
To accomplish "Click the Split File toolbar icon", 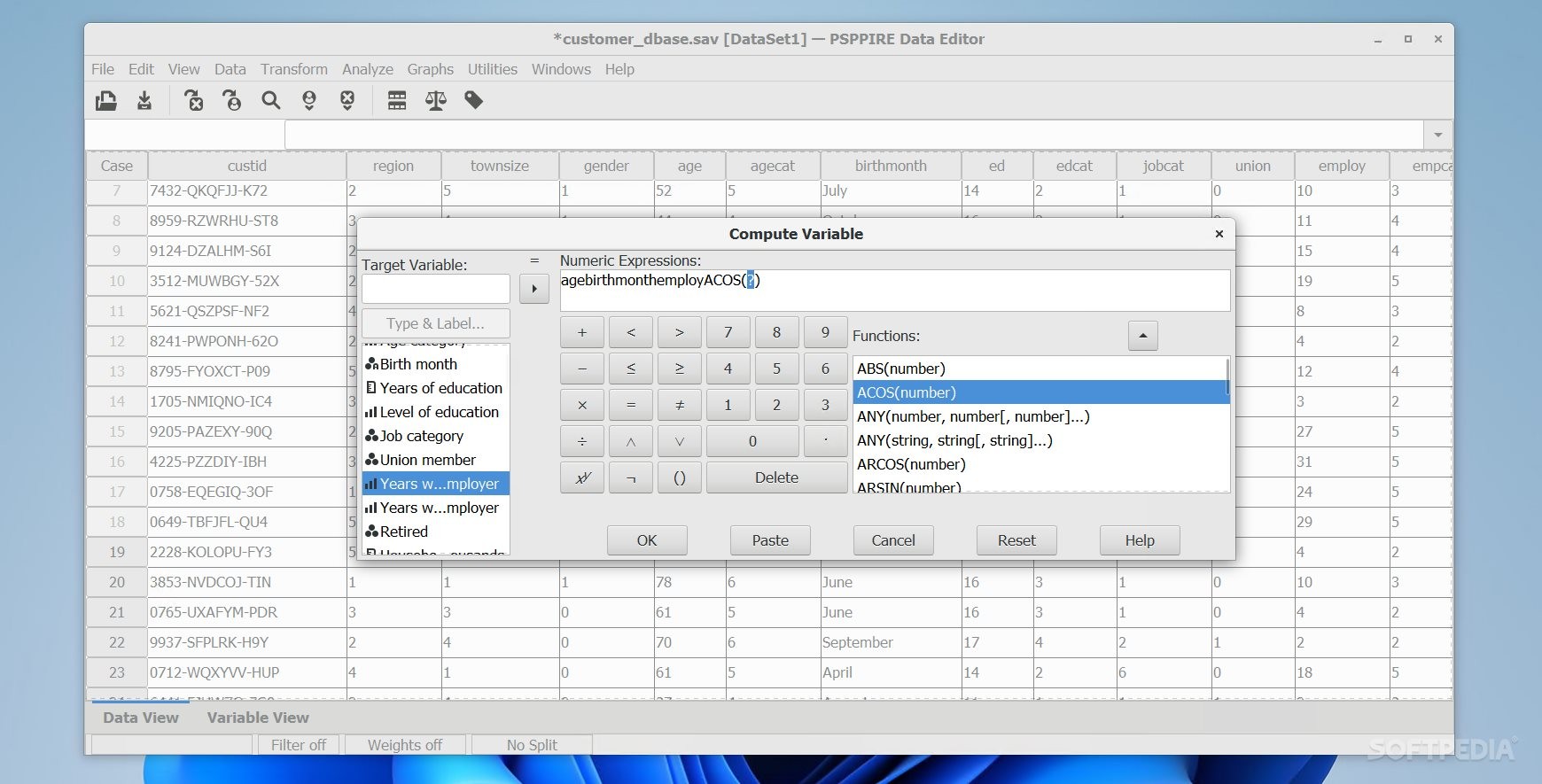I will tap(397, 101).
